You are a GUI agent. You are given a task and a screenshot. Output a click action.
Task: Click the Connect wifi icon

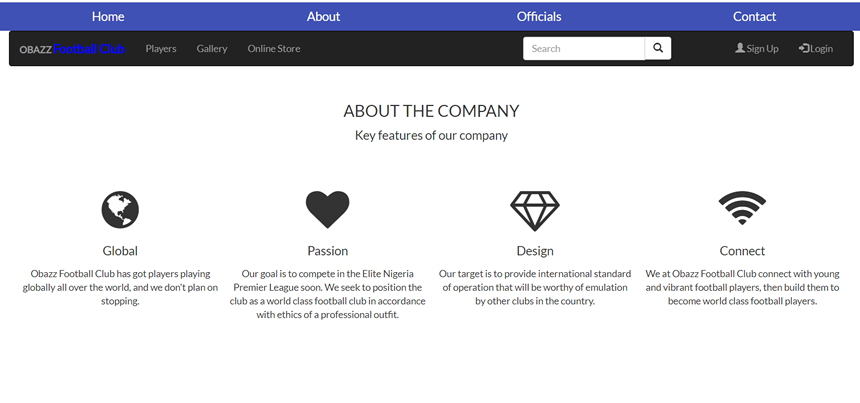(x=742, y=209)
